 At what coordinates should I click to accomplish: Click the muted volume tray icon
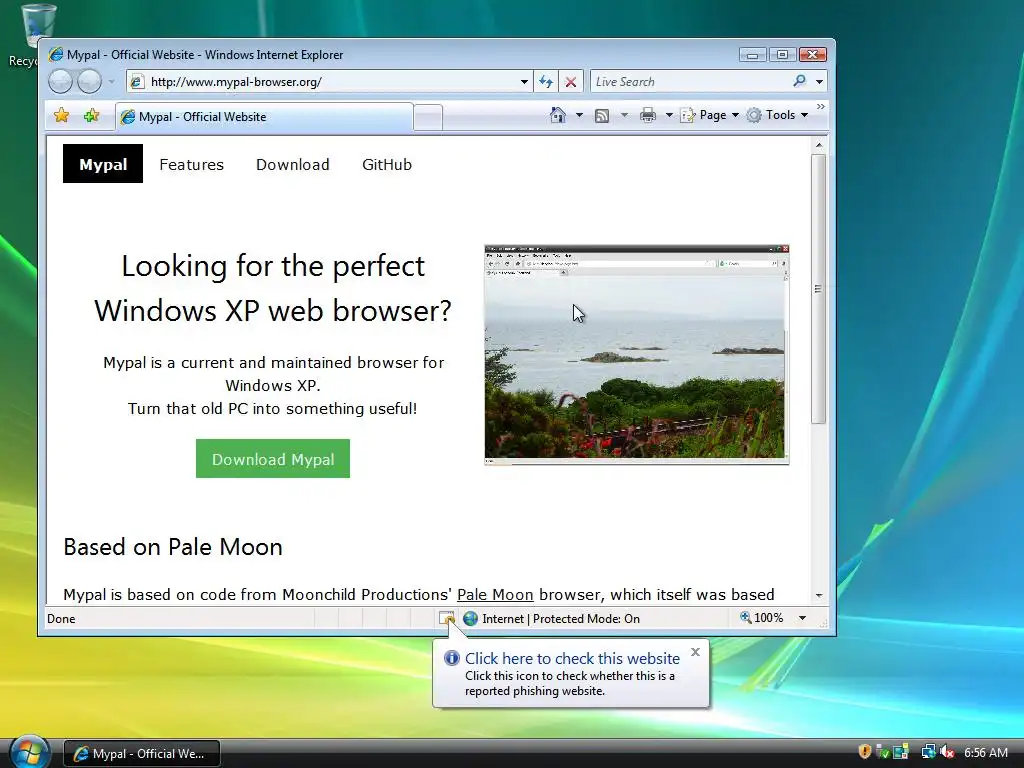point(947,752)
